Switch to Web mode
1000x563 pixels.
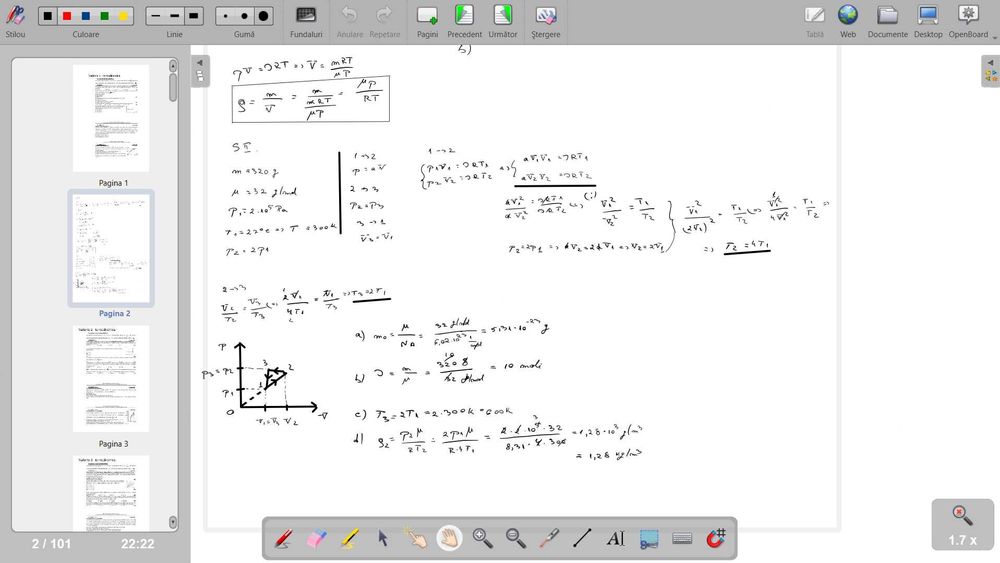(848, 21)
